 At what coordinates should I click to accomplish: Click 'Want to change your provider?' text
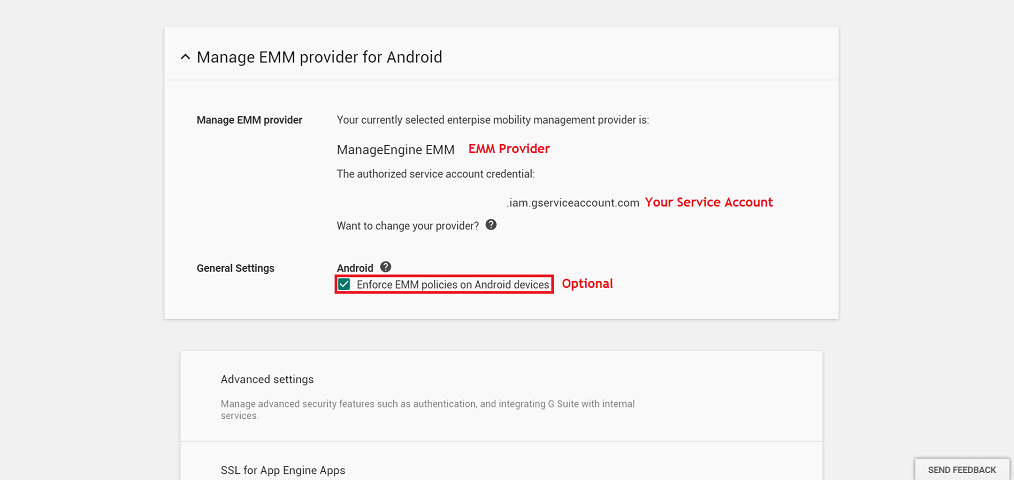point(408,226)
